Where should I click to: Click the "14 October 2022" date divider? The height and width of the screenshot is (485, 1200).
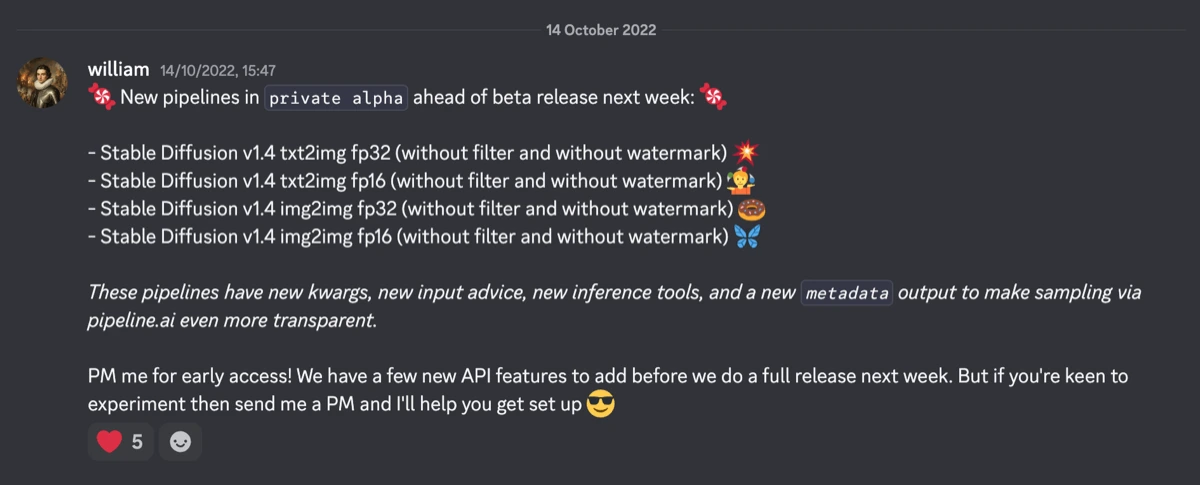click(x=601, y=30)
